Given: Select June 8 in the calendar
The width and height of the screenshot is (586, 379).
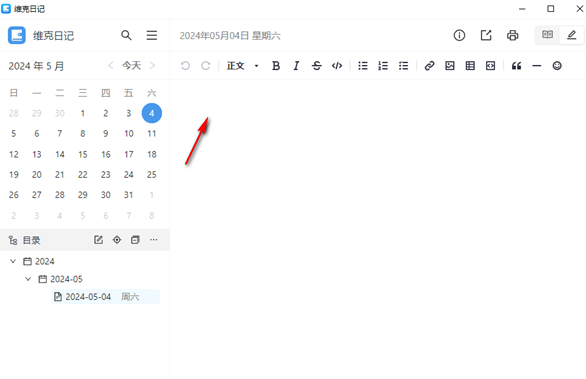Looking at the screenshot, I should [152, 216].
